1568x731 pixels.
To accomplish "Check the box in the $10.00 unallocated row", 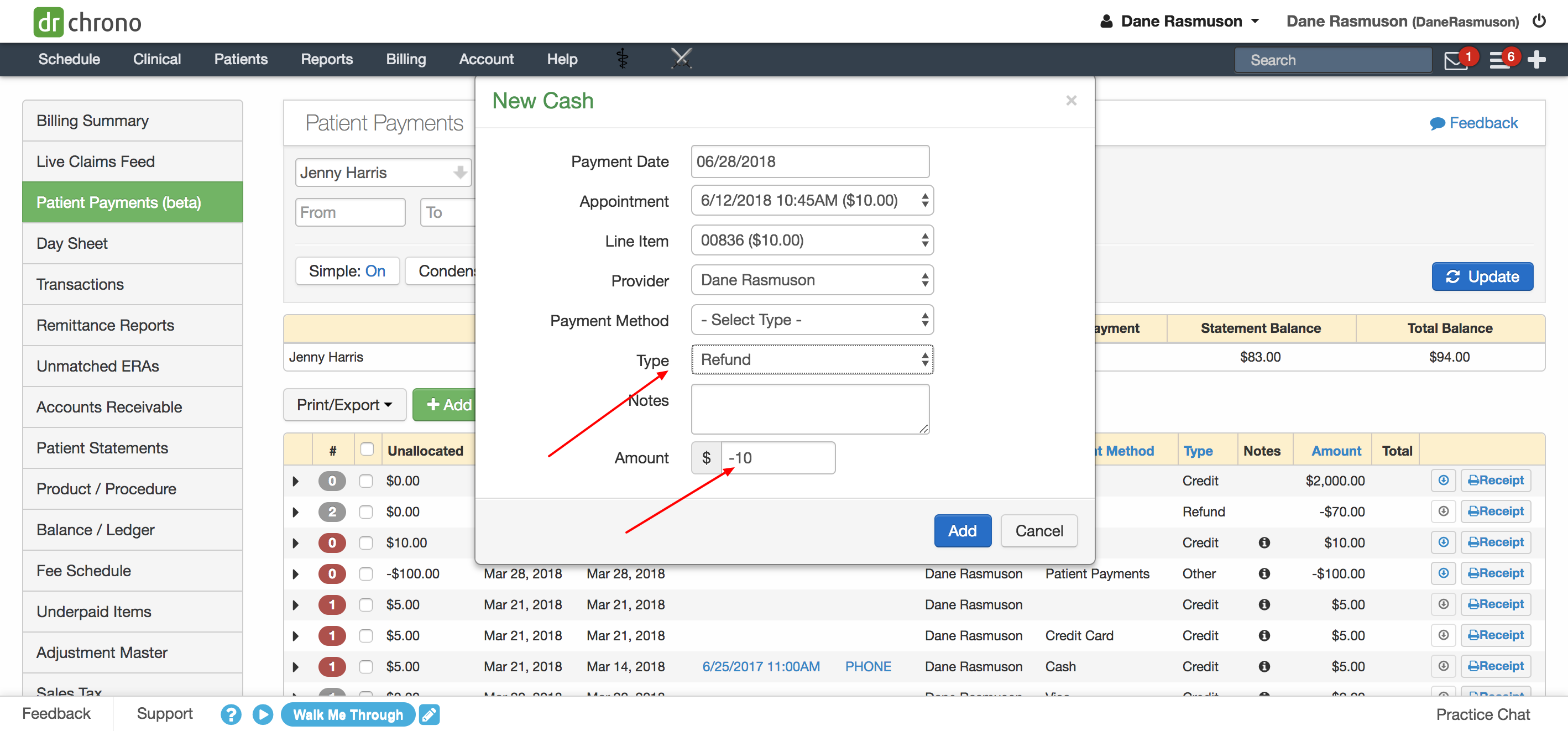I will point(365,543).
